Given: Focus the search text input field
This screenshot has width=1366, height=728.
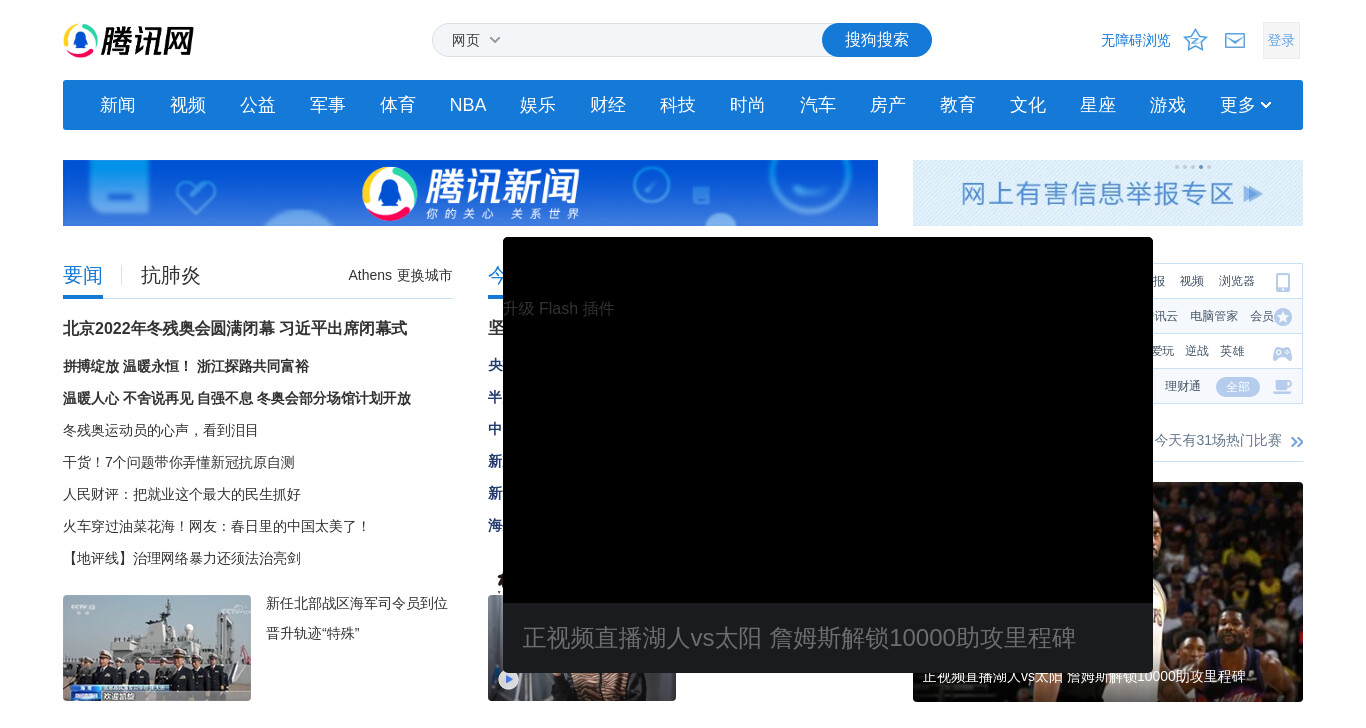Looking at the screenshot, I should coord(665,40).
